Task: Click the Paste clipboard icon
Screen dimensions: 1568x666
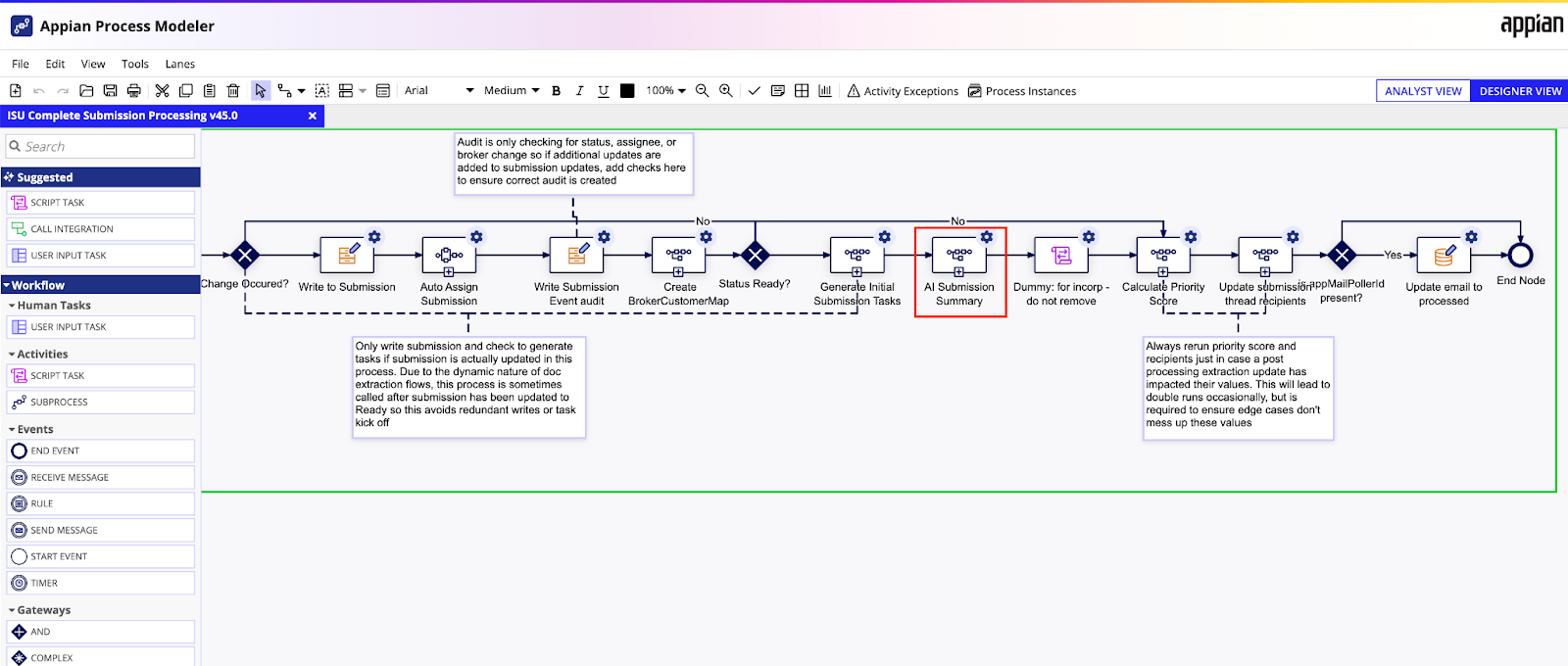Action: (x=210, y=91)
